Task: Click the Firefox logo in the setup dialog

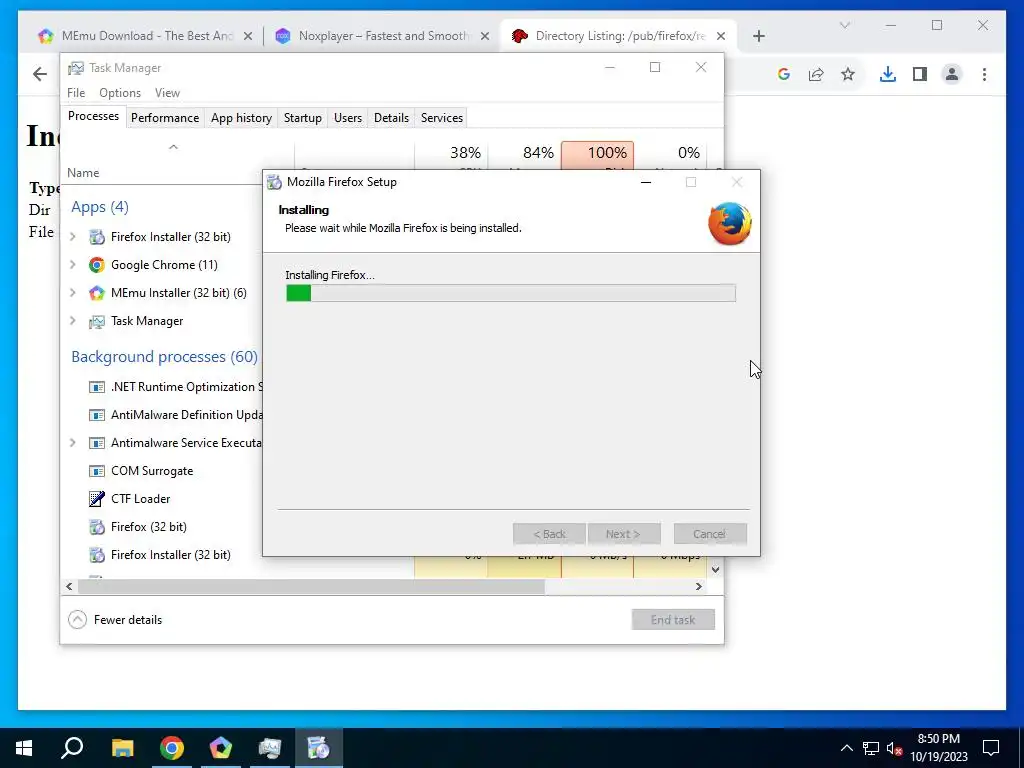Action: click(729, 223)
